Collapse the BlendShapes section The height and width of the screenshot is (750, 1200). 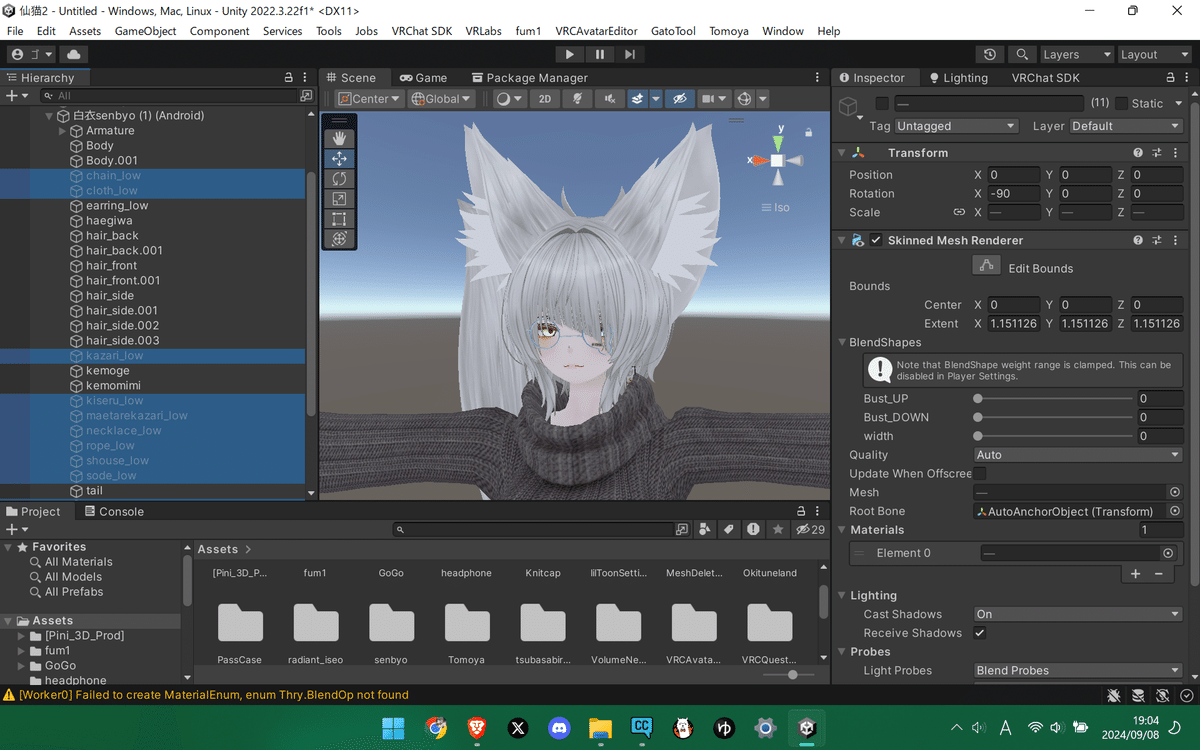coord(842,342)
